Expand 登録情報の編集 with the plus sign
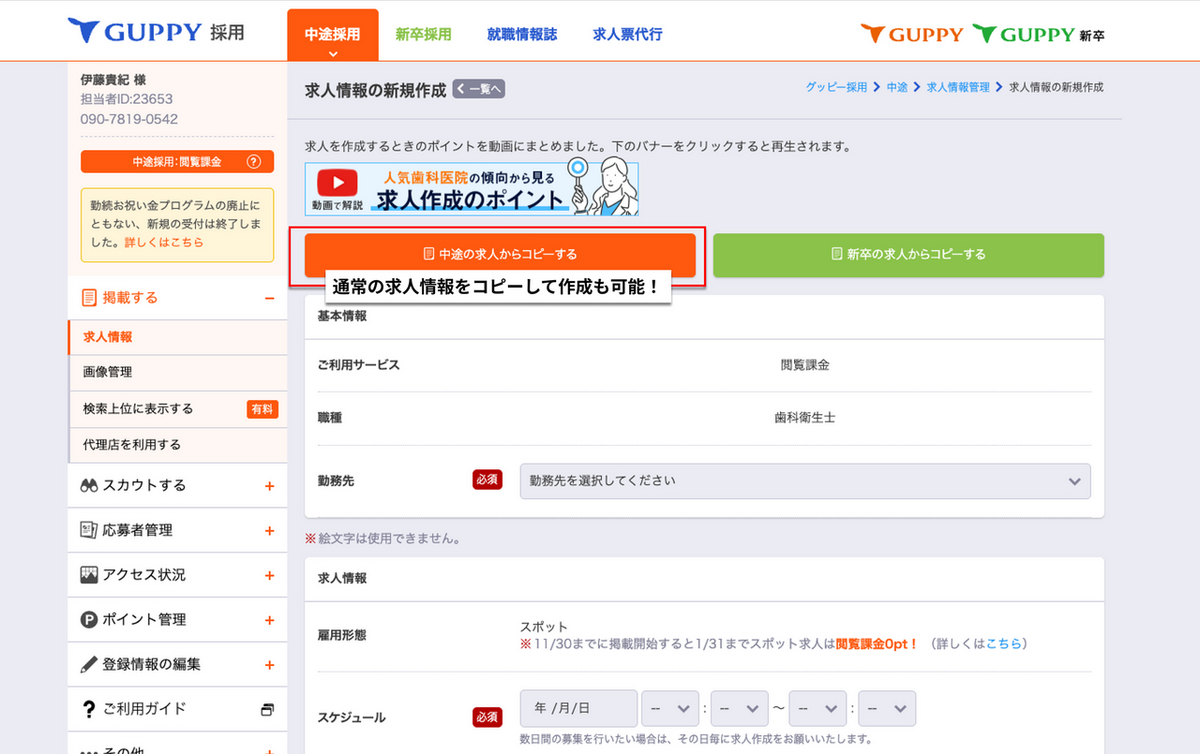Screen dimensions: 1200x754 click(269, 665)
